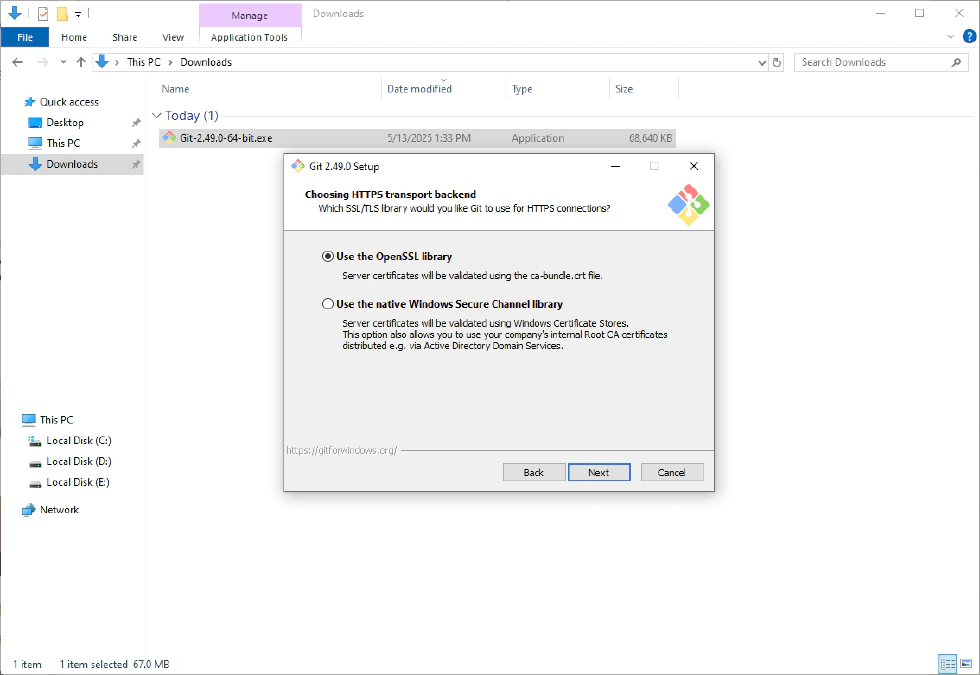Collapse the Today group in file list
The image size is (980, 675).
click(x=157, y=116)
